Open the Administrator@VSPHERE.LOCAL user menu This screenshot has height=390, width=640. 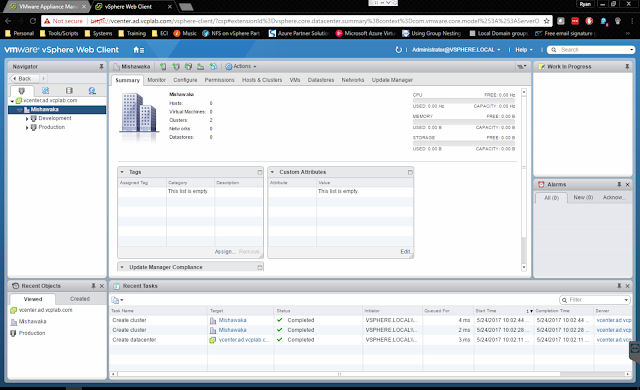456,50
